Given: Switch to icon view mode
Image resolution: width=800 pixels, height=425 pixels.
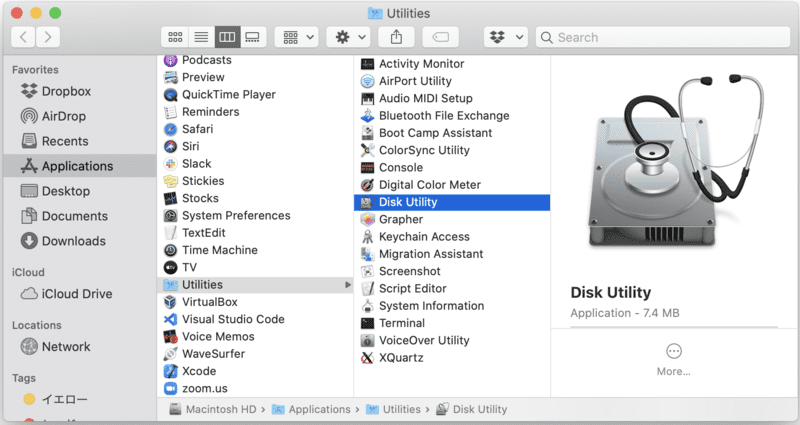Looking at the screenshot, I should 176,37.
